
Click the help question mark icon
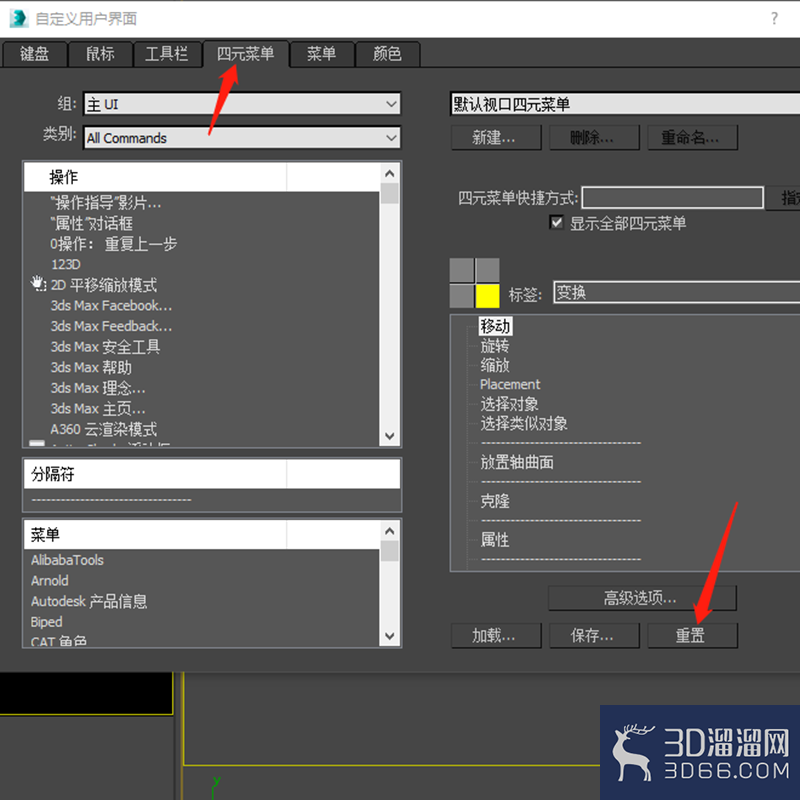tap(774, 18)
